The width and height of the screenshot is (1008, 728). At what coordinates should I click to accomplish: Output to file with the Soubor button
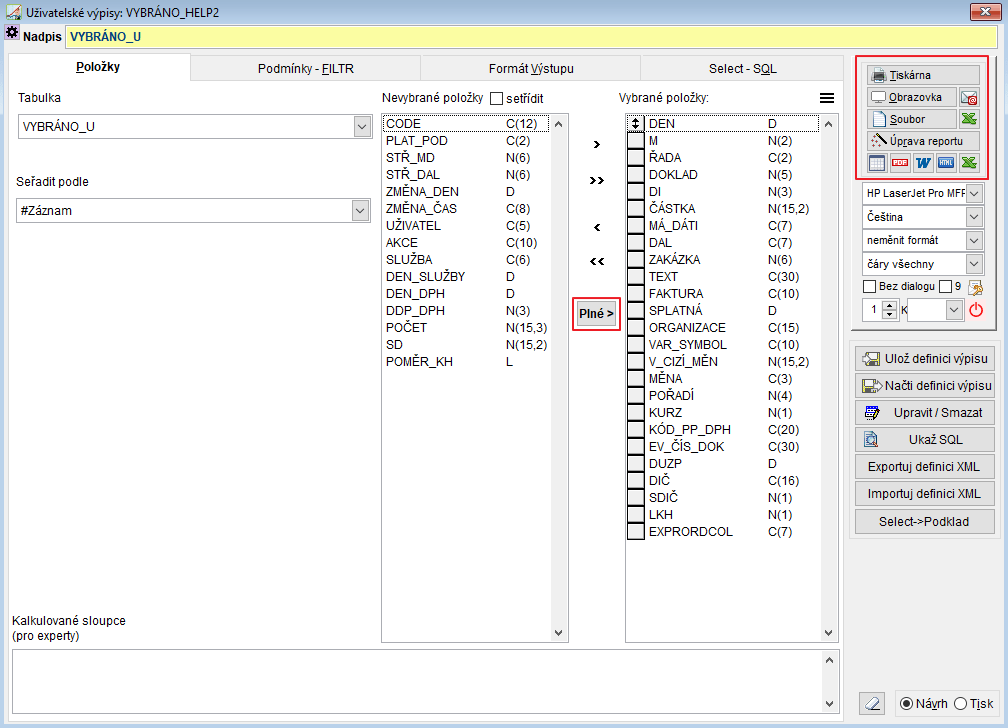[912, 119]
